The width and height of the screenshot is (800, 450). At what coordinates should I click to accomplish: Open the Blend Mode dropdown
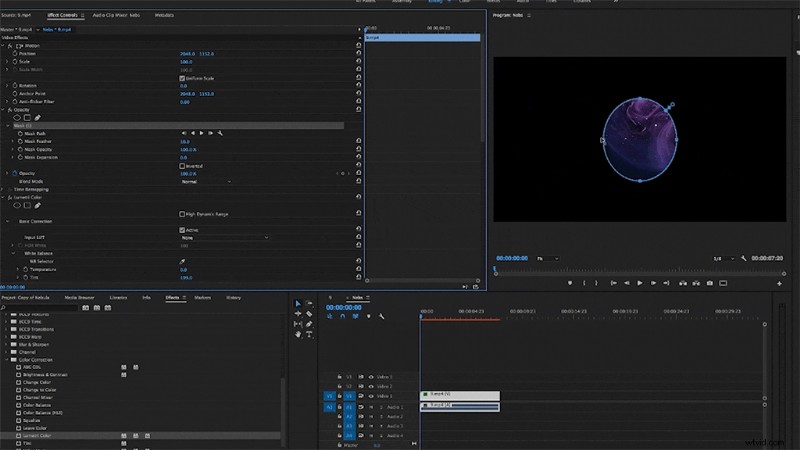[205, 182]
